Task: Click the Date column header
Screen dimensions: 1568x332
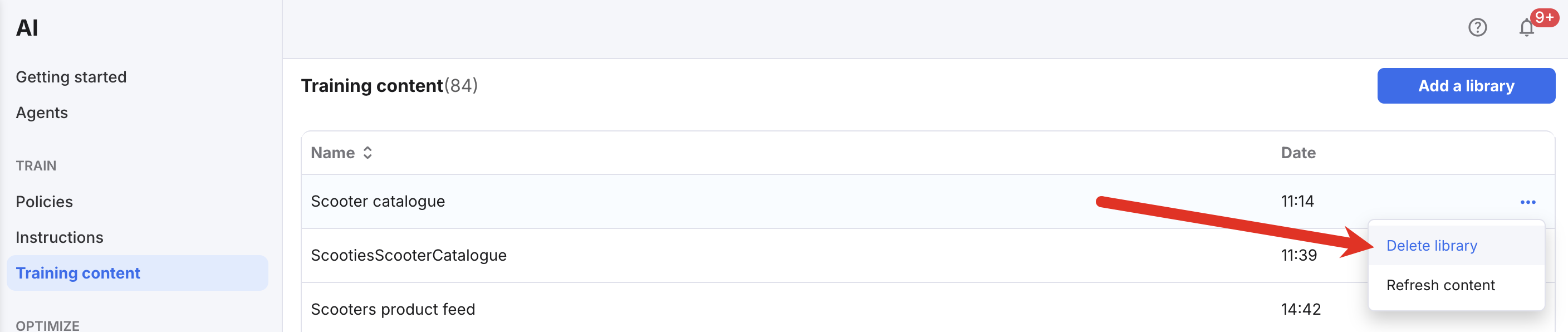Action: pos(1298,153)
